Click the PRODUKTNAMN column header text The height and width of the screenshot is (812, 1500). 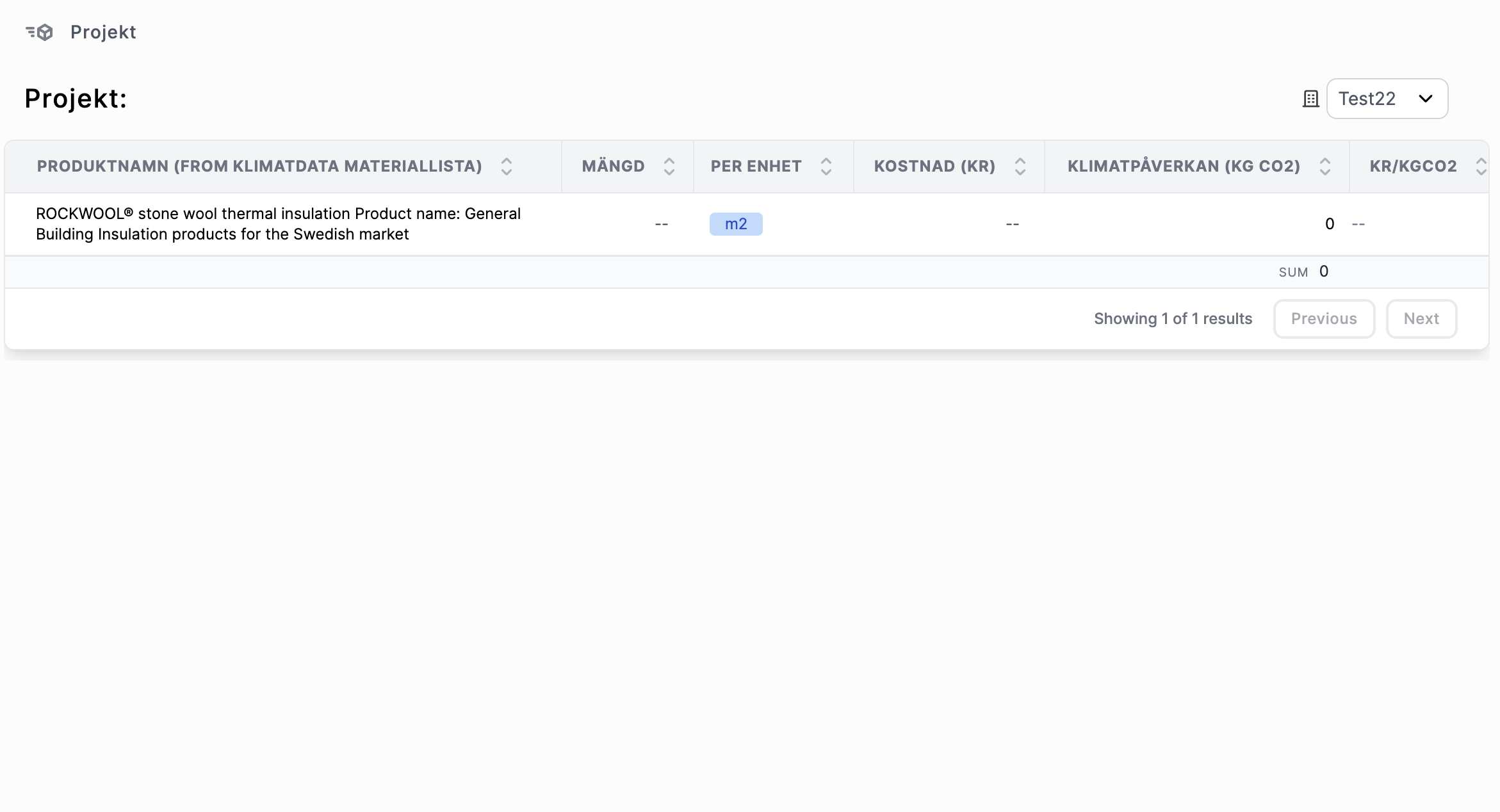click(259, 166)
